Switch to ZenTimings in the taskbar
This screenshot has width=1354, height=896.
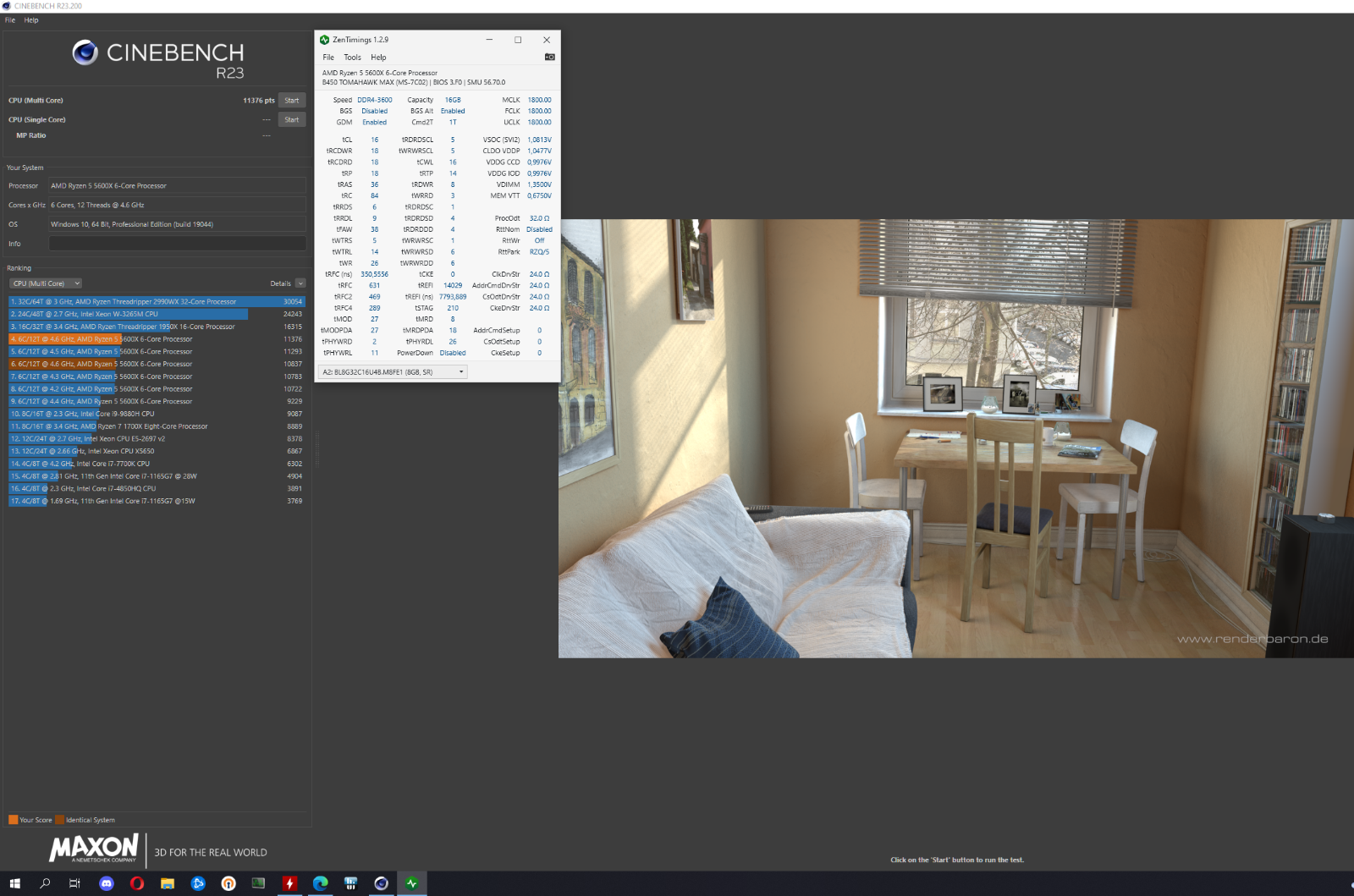point(412,883)
